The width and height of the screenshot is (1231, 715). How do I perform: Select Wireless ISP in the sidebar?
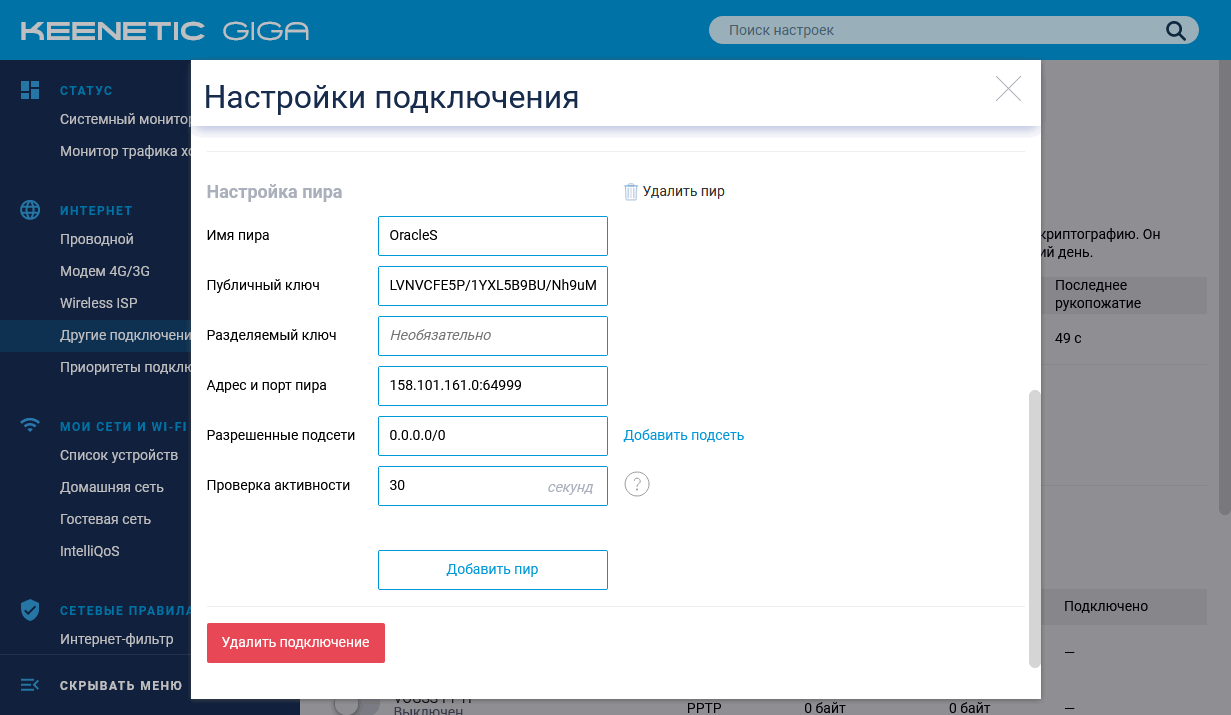(100, 303)
